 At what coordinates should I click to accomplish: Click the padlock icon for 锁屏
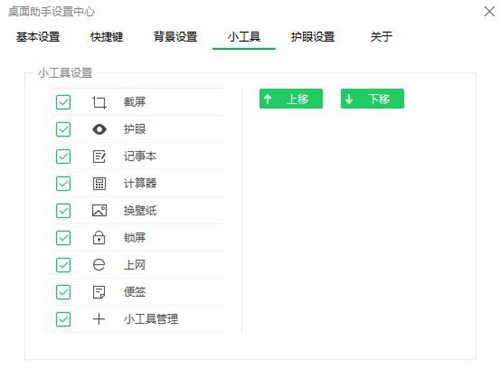tap(99, 238)
